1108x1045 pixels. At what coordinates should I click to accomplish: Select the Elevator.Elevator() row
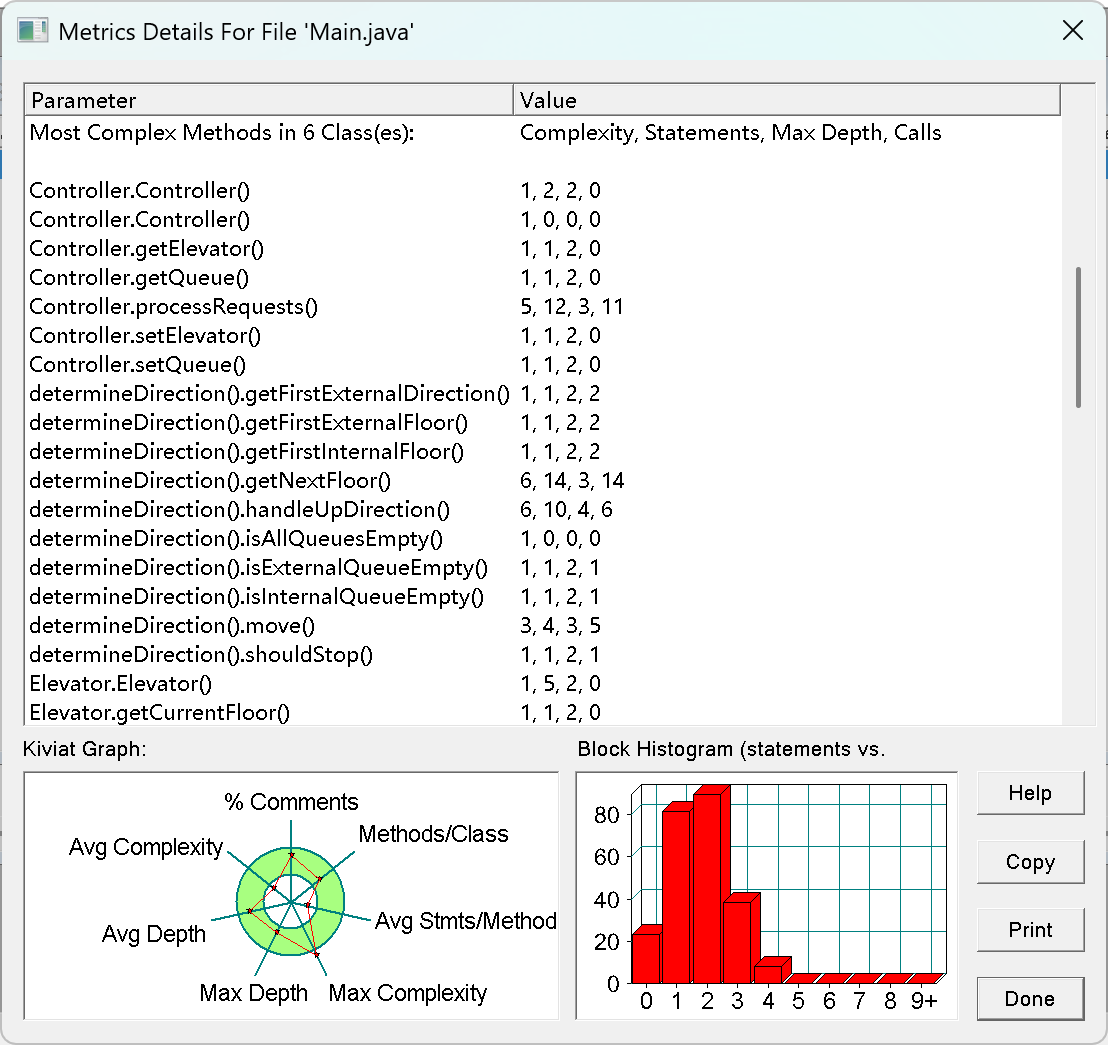click(543, 683)
